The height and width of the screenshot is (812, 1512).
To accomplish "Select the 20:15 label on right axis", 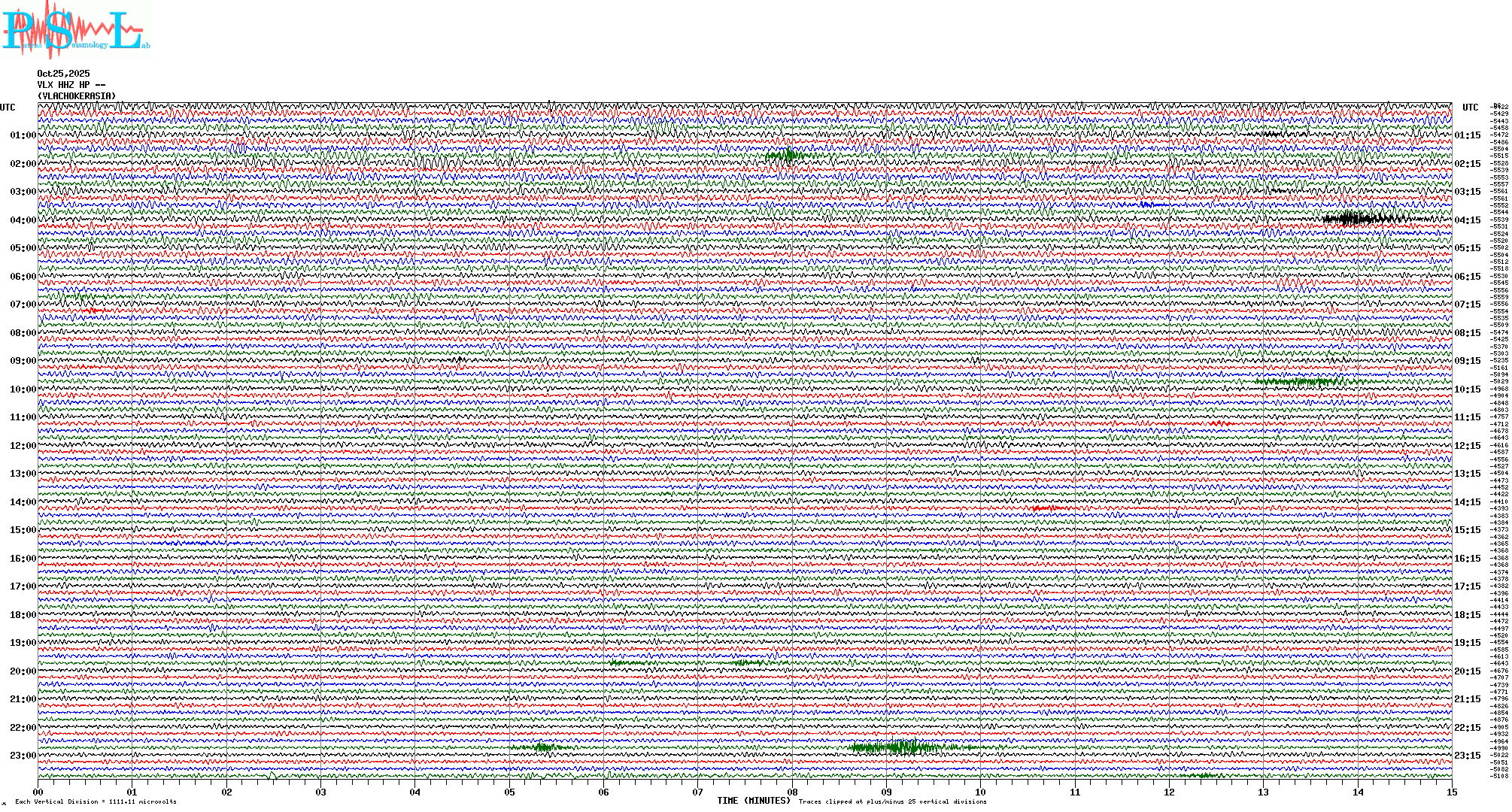I will tap(1467, 671).
